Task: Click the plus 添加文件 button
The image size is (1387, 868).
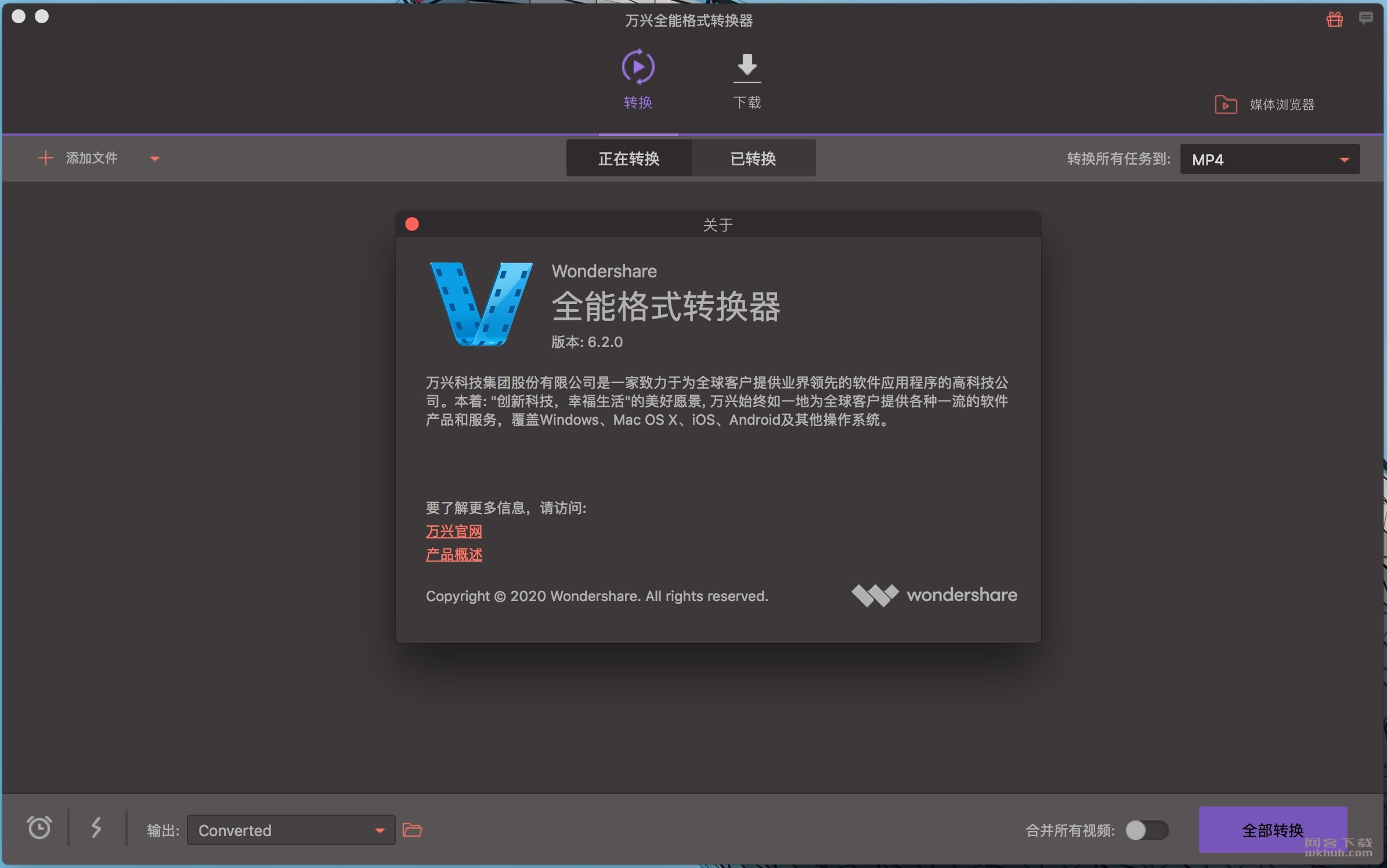Action: click(78, 158)
